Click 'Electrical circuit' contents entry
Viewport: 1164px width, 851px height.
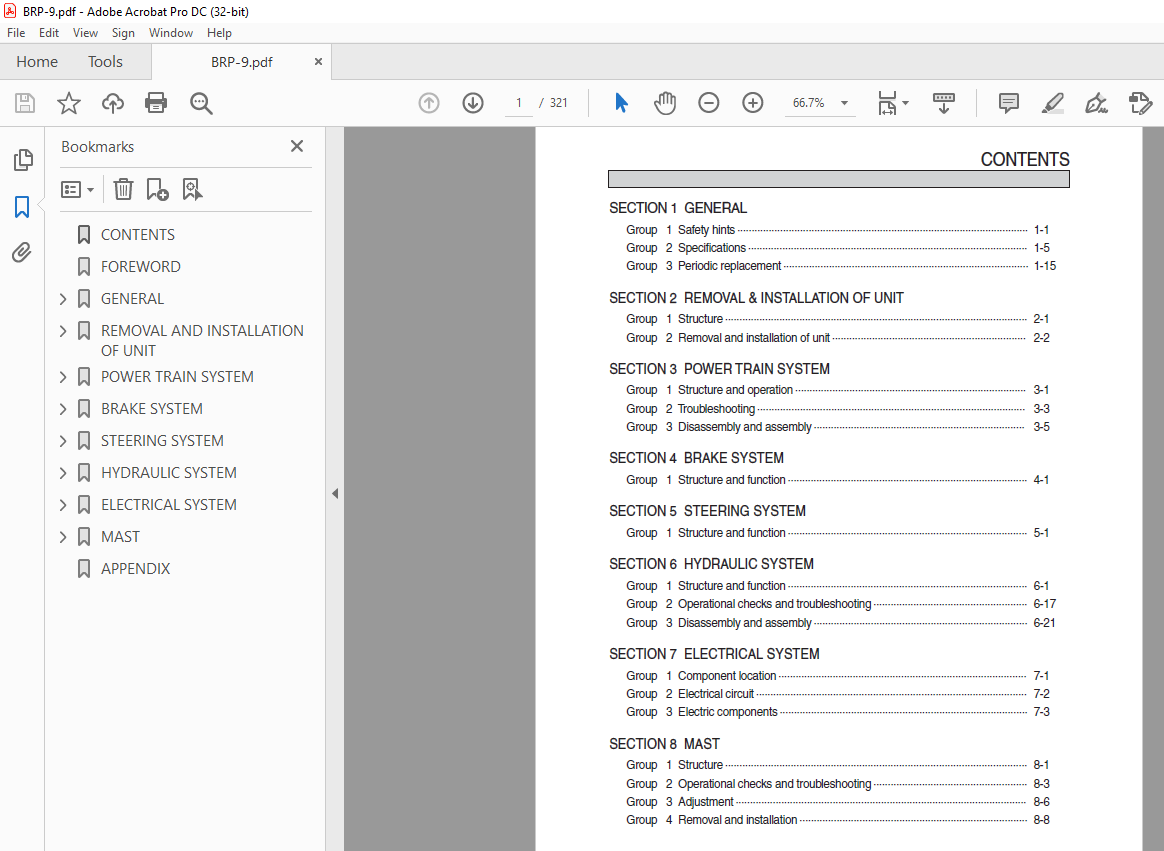pyautogui.click(x=716, y=694)
